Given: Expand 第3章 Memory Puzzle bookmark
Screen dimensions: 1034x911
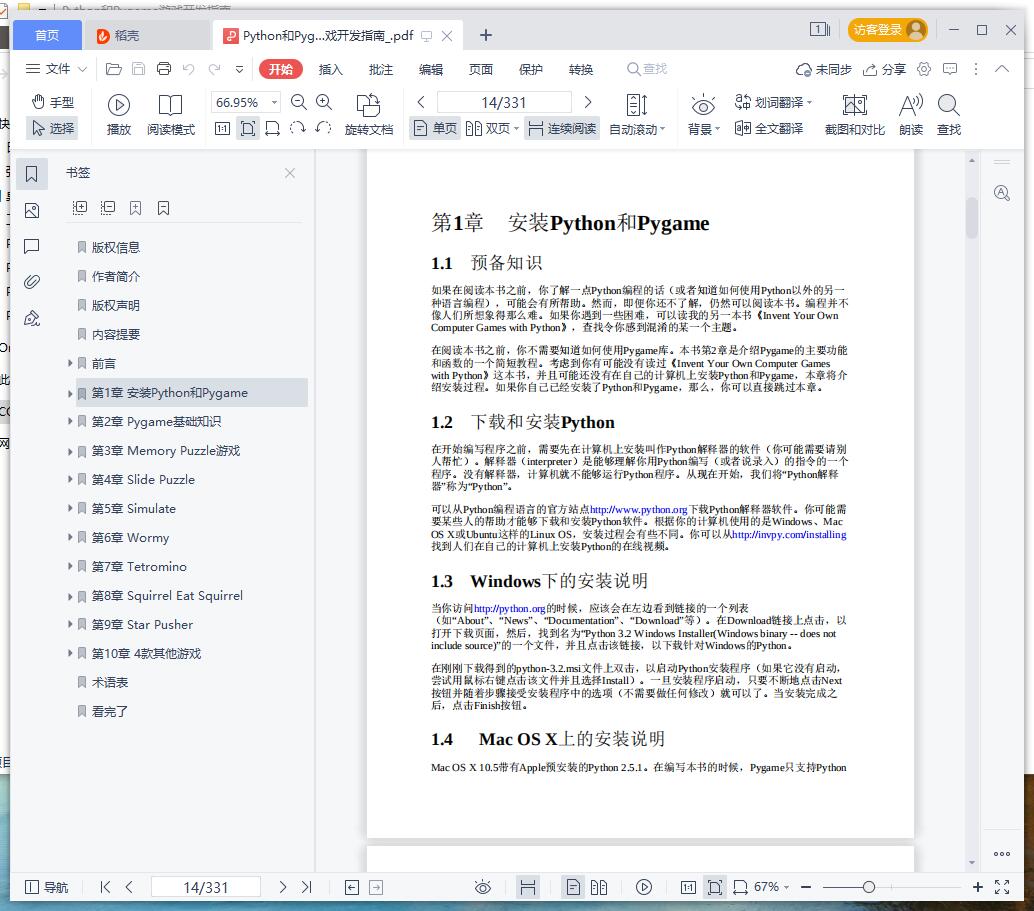Looking at the screenshot, I should coord(69,451).
